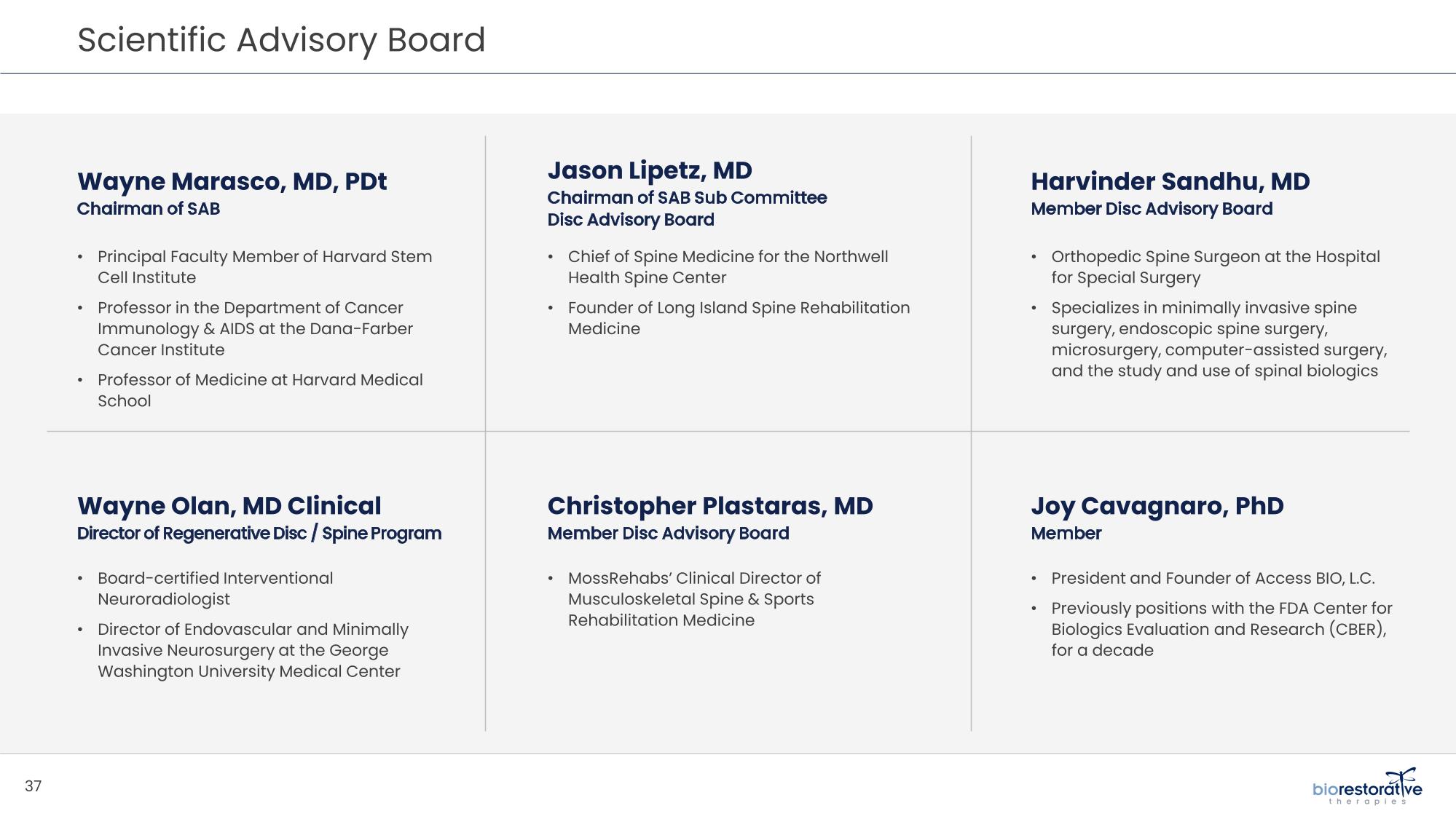This screenshot has width=1456, height=819.
Task: Select the Dana-Farber Cancer Institute bullet
Action: (255, 329)
